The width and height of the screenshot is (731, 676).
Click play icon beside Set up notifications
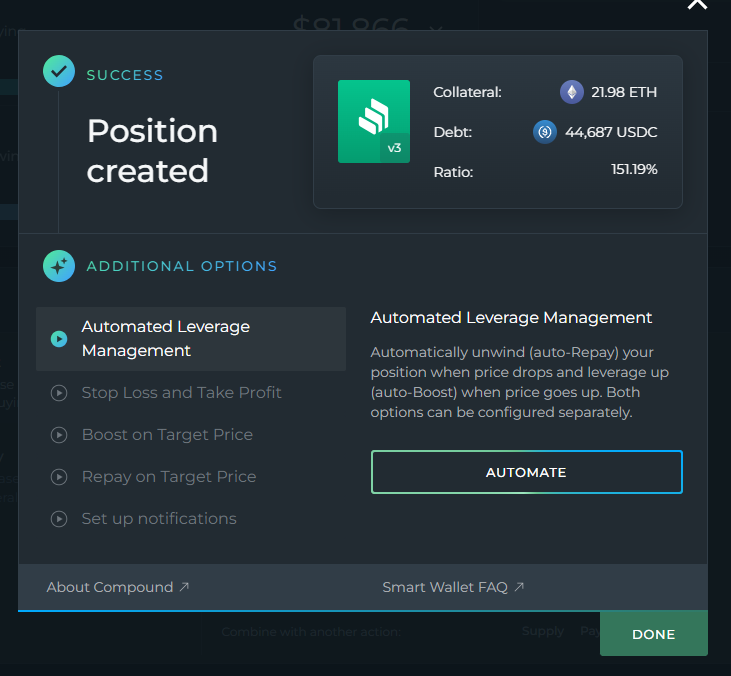click(x=59, y=519)
